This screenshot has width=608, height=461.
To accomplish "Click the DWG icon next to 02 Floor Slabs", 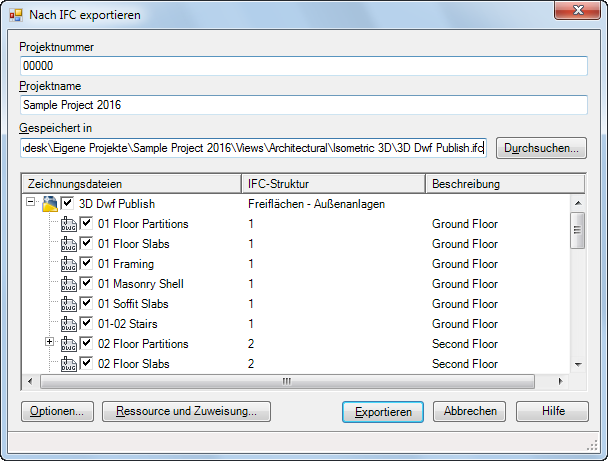I will tap(69, 364).
